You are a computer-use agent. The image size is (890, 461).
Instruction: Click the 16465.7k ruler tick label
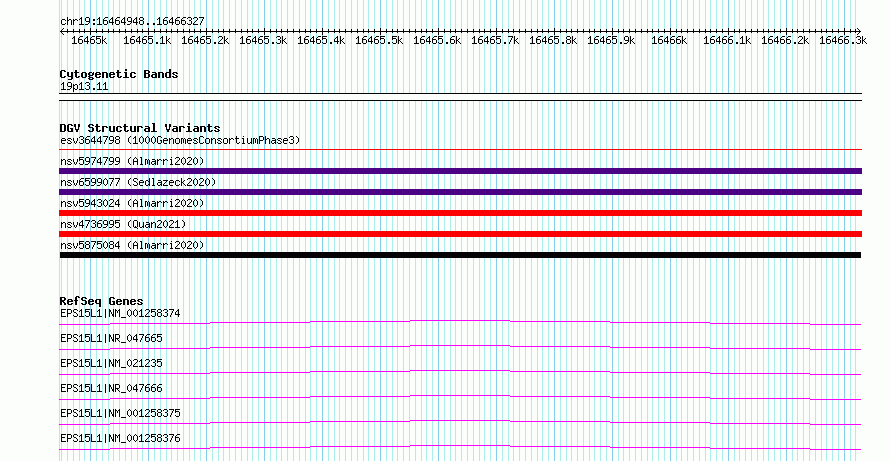tap(495, 40)
